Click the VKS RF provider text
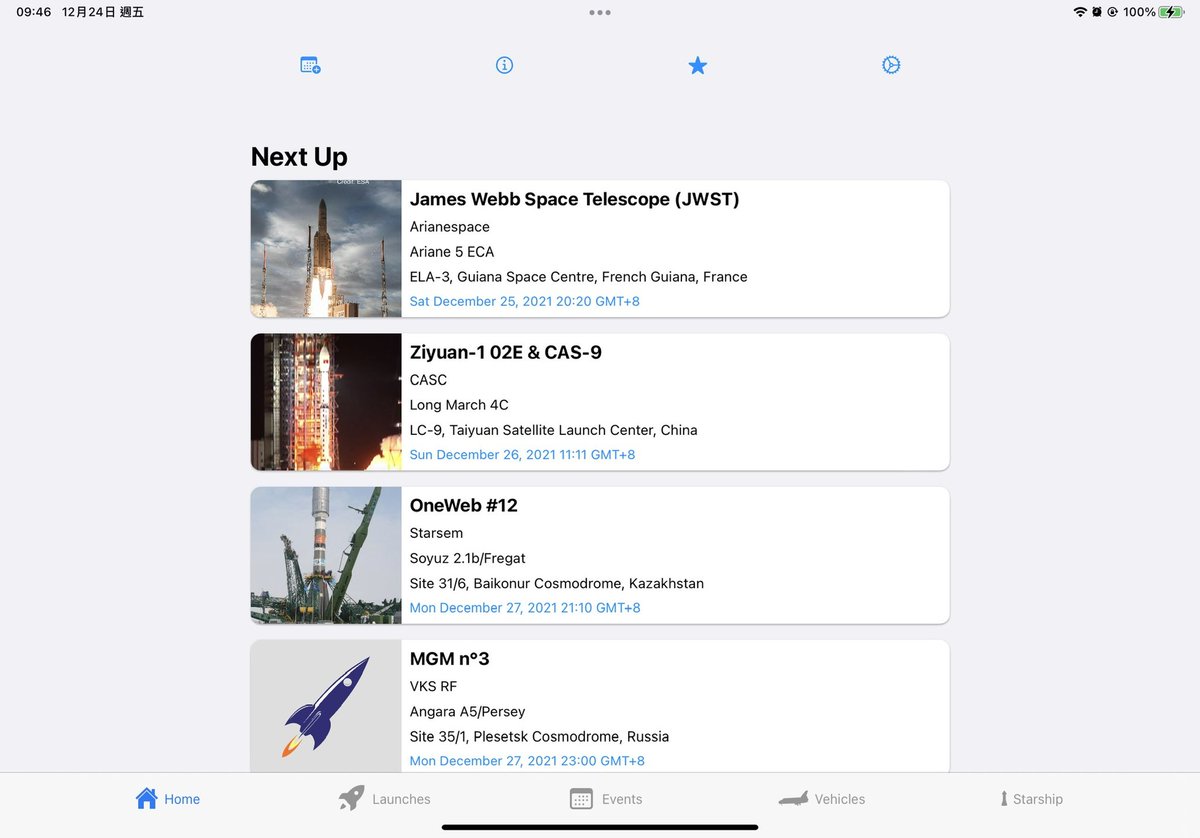The height and width of the screenshot is (838, 1200). tap(433, 686)
